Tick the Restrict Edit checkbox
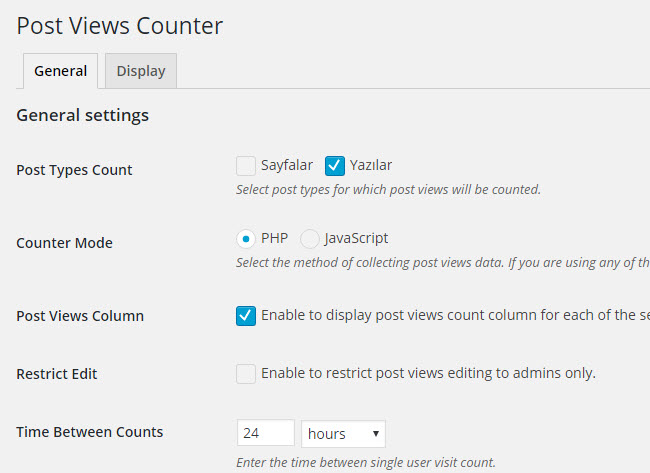This screenshot has height=473, width=650. 246,374
